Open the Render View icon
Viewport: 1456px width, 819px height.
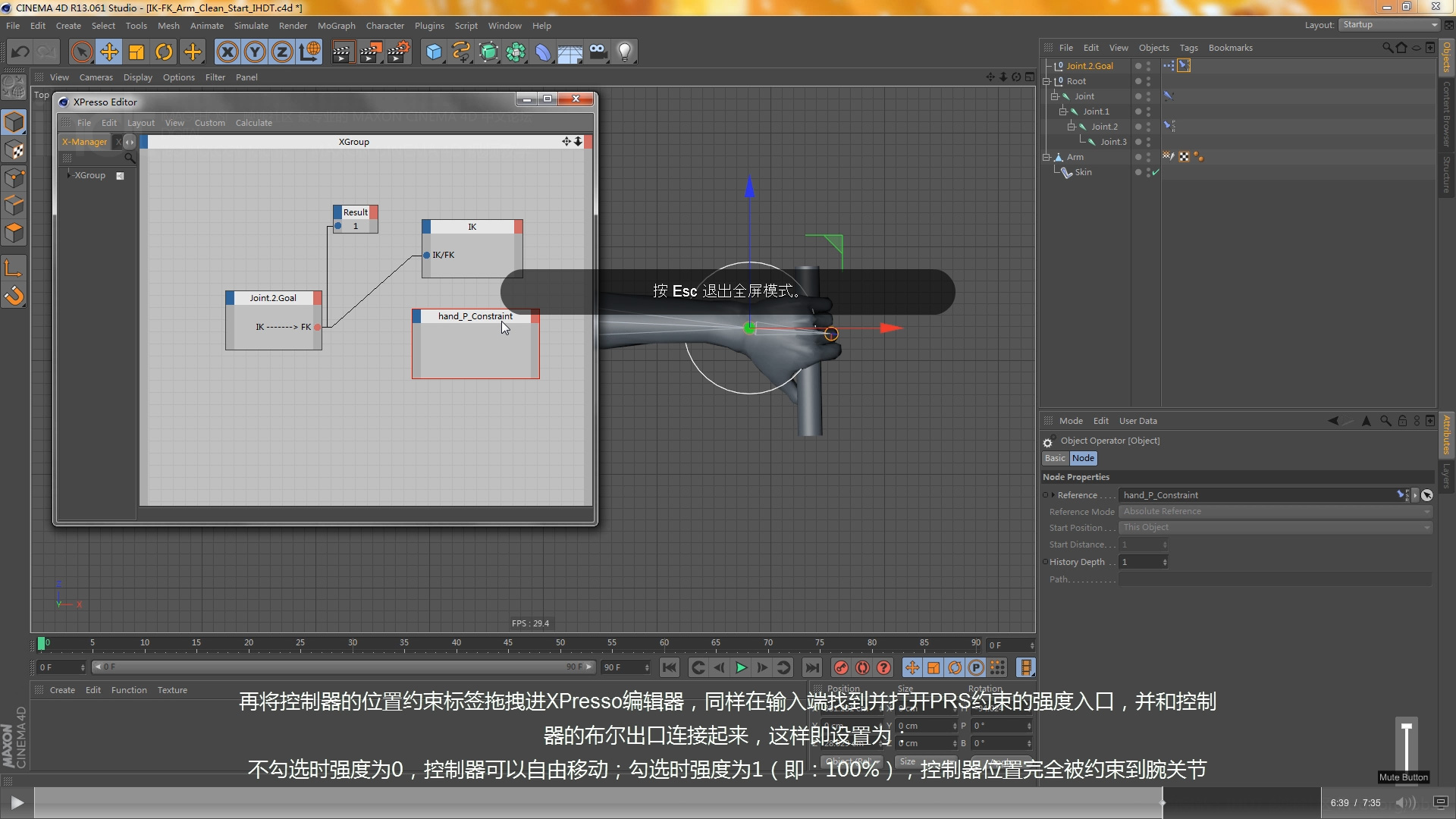[x=342, y=52]
